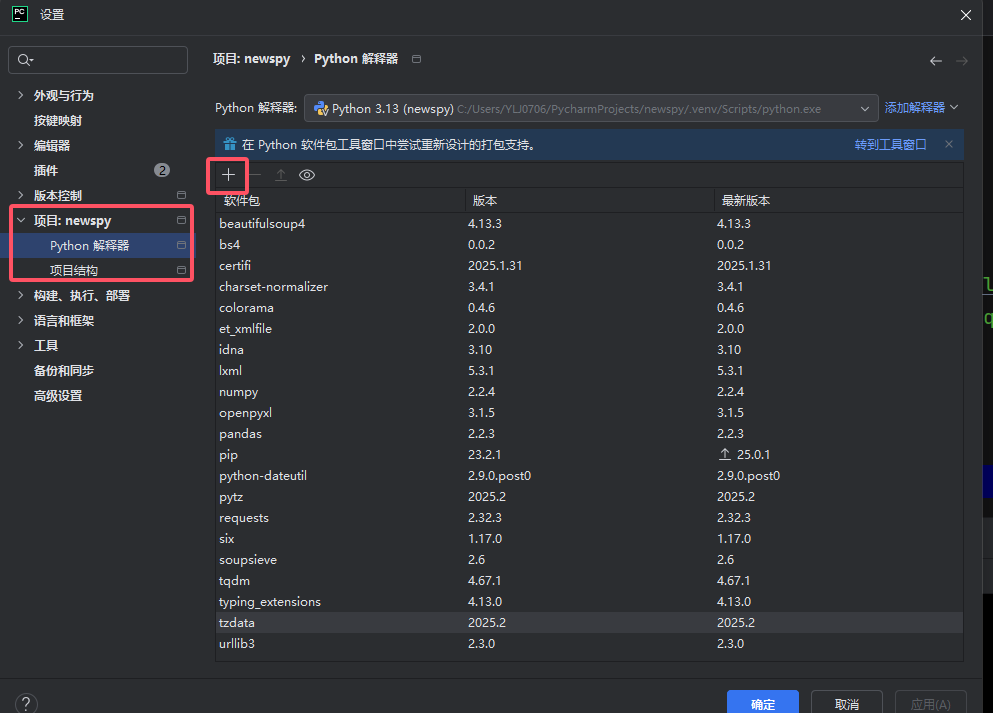Select the certifi package row
The height and width of the screenshot is (713, 993).
pos(590,265)
